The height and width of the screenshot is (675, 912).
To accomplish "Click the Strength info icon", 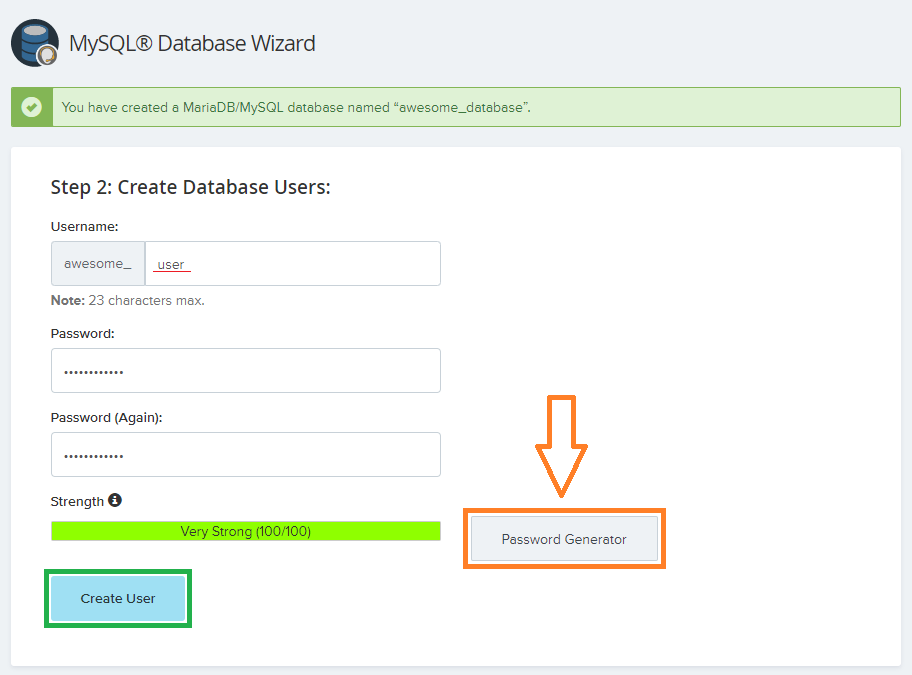I will [x=115, y=500].
